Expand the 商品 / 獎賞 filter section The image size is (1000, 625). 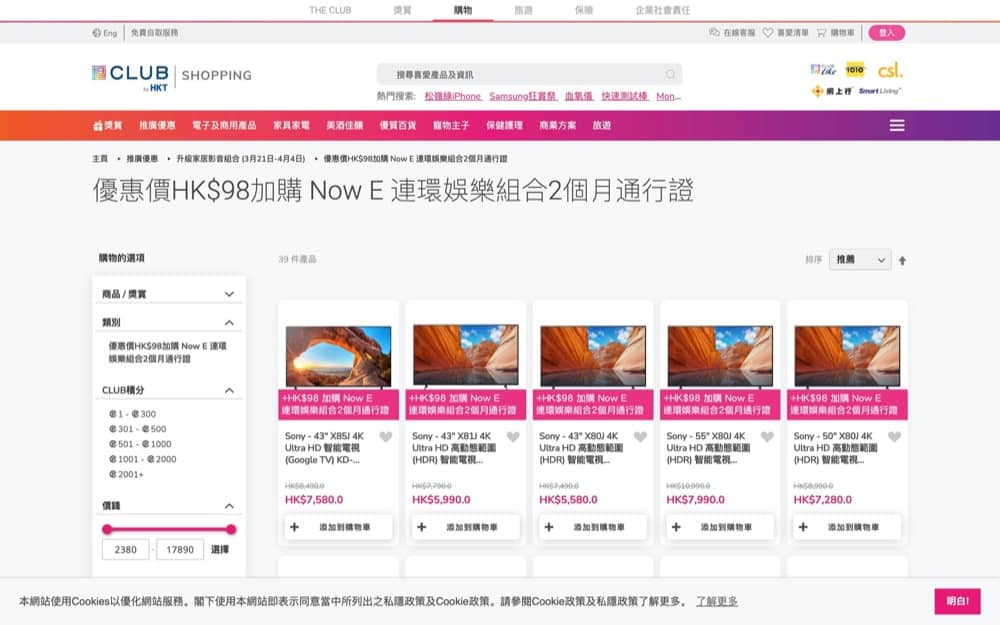[x=168, y=294]
